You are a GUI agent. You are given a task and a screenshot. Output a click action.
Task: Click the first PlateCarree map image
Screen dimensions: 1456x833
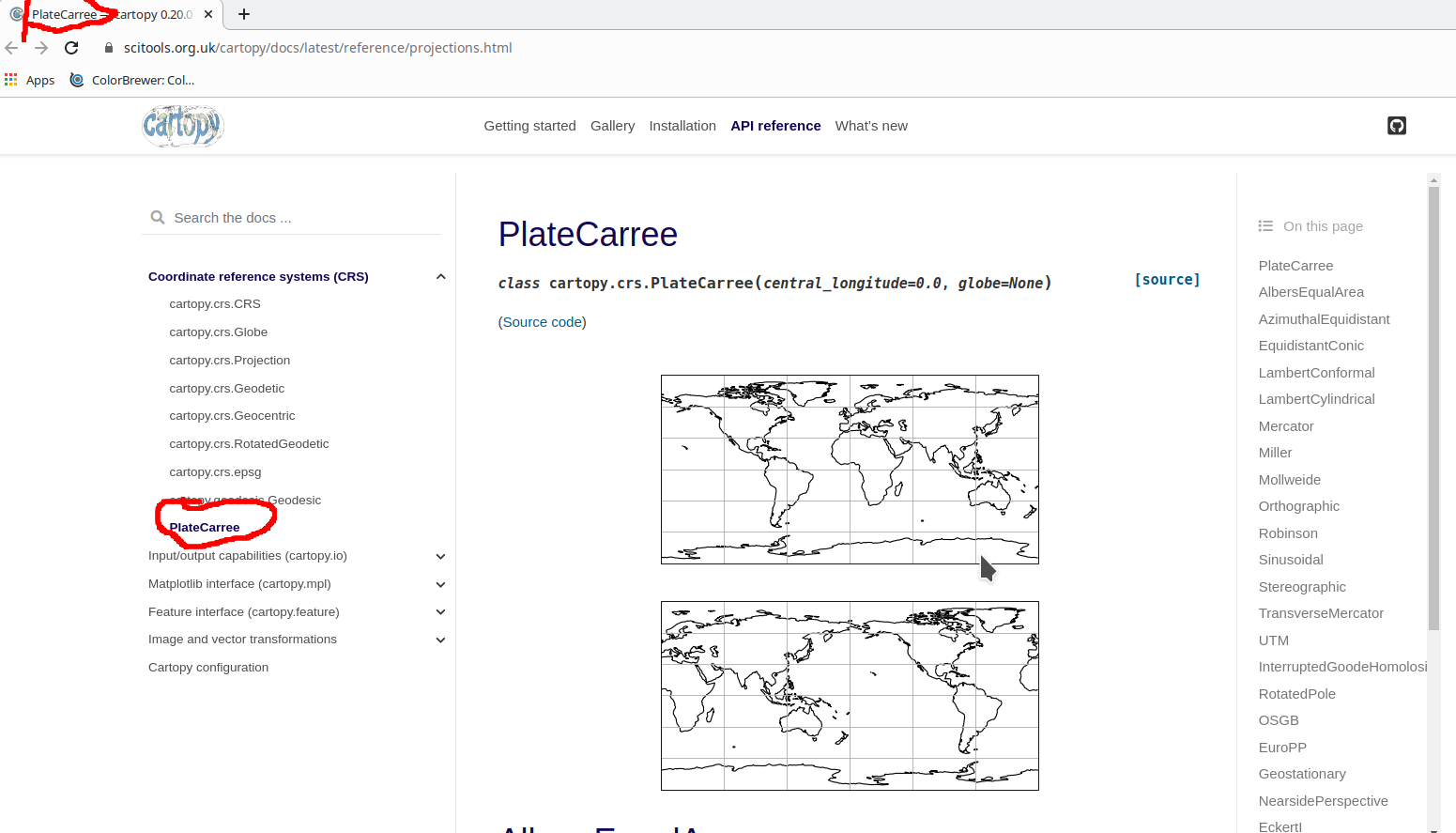850,470
